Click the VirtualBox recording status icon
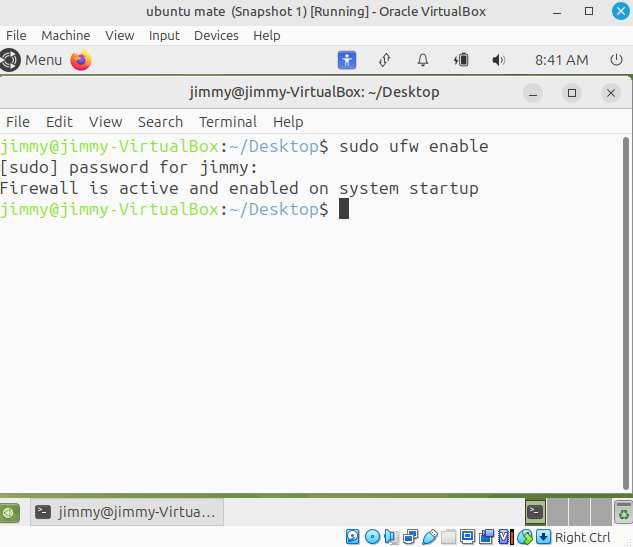Image resolution: width=633 pixels, height=547 pixels. (x=486, y=537)
